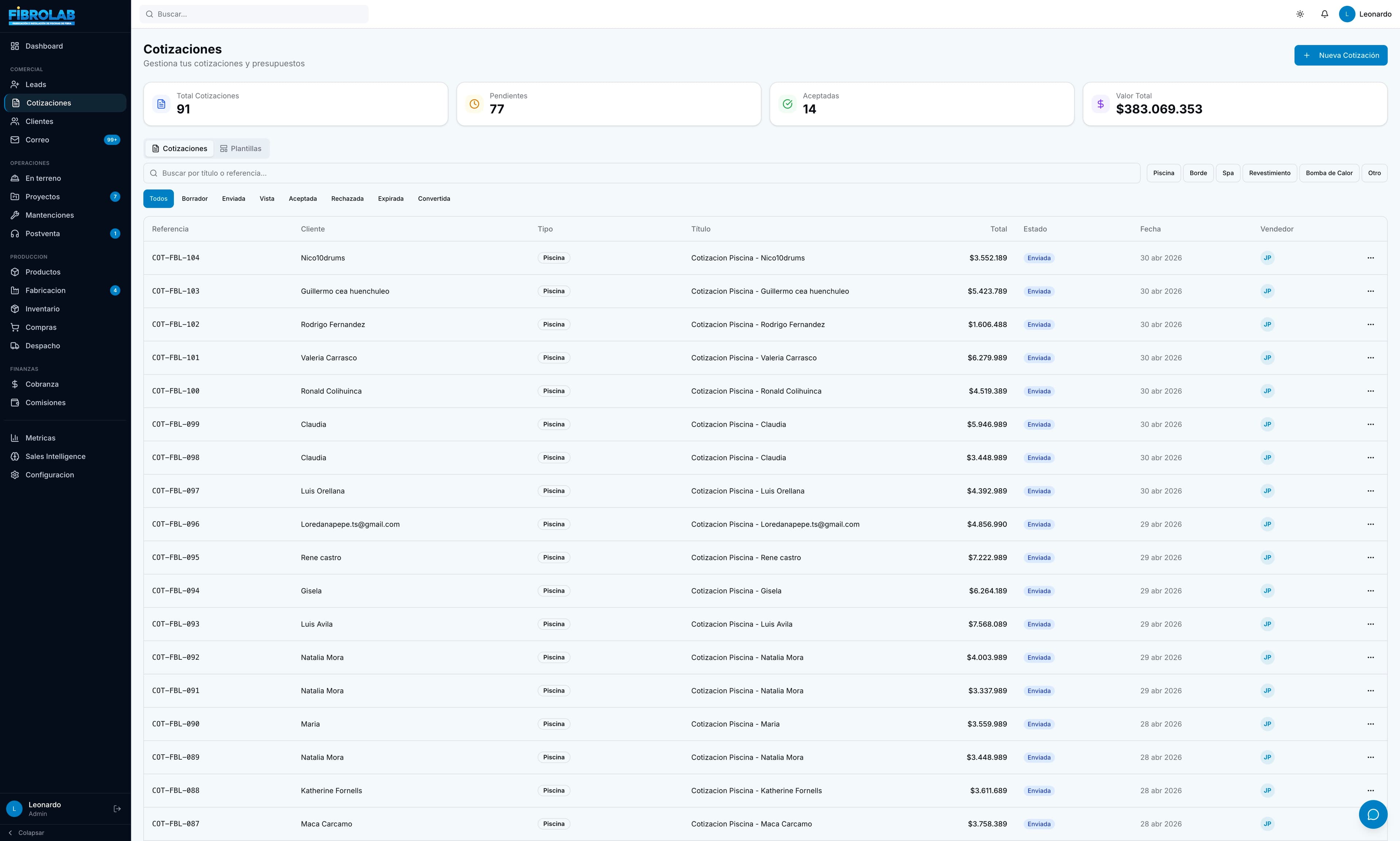The height and width of the screenshot is (841, 1400).
Task: Show Rechazada quotations
Action: tap(347, 198)
